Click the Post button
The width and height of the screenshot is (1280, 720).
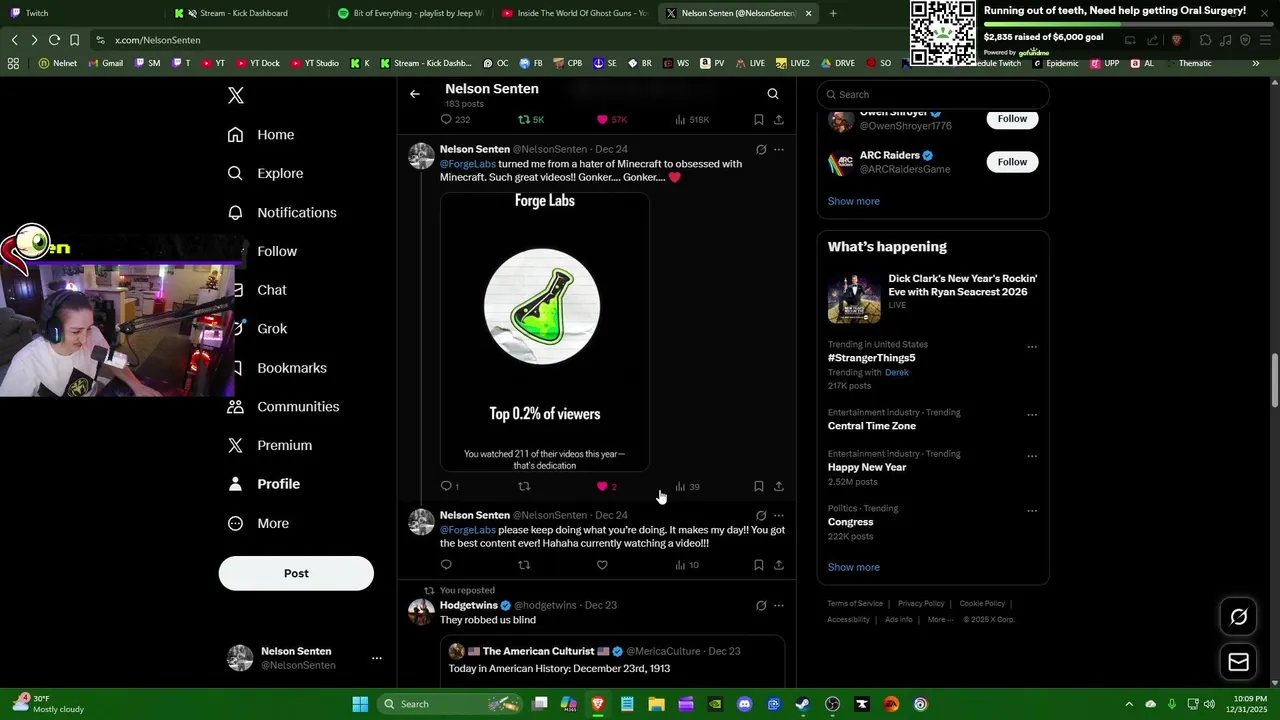(296, 573)
